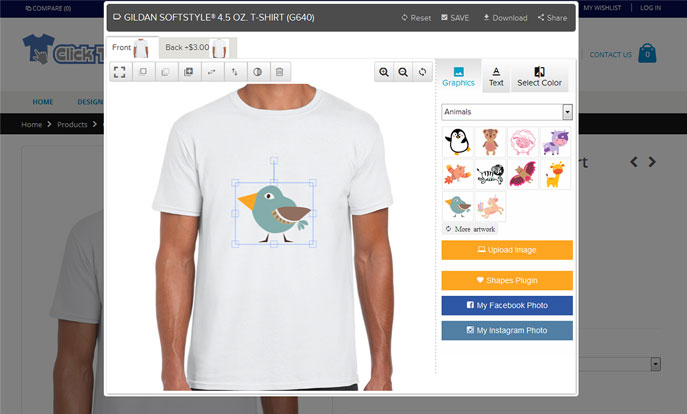Add the zebra clipart
Screen dimensions: 687x414
point(490,174)
